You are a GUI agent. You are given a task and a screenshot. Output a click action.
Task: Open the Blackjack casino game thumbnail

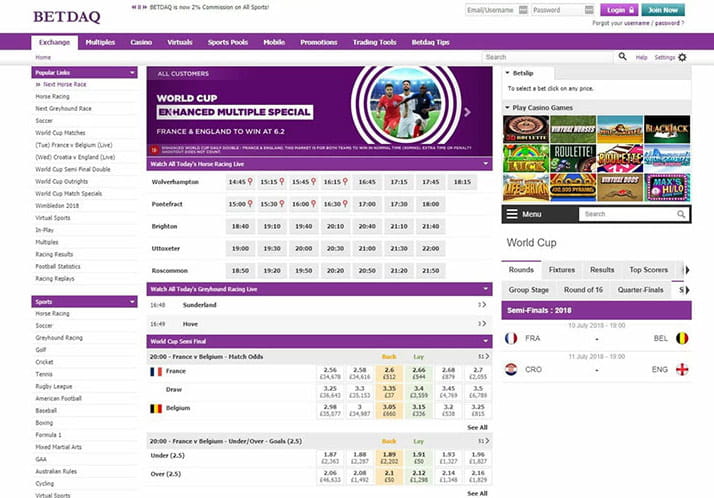tap(667, 129)
